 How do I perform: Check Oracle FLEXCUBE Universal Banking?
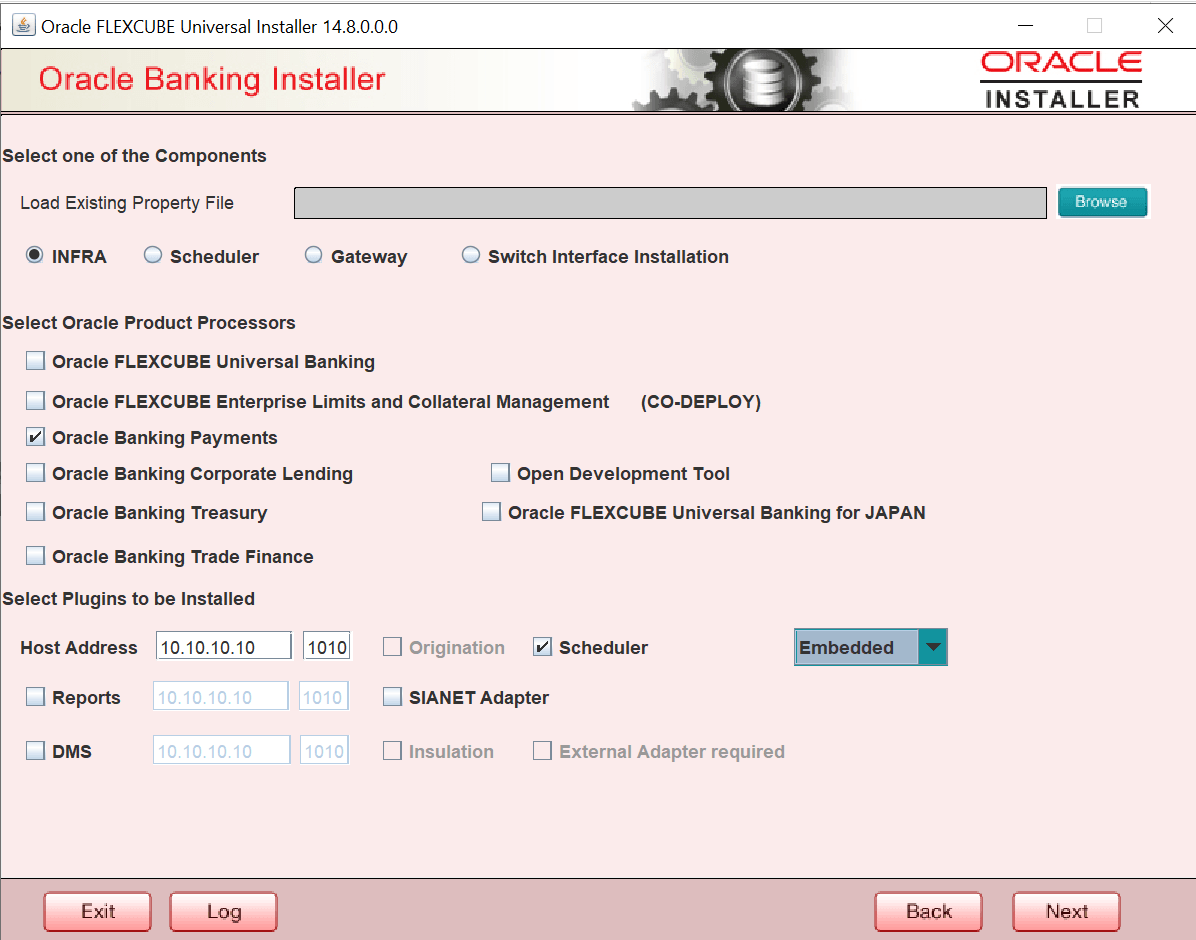[x=35, y=360]
